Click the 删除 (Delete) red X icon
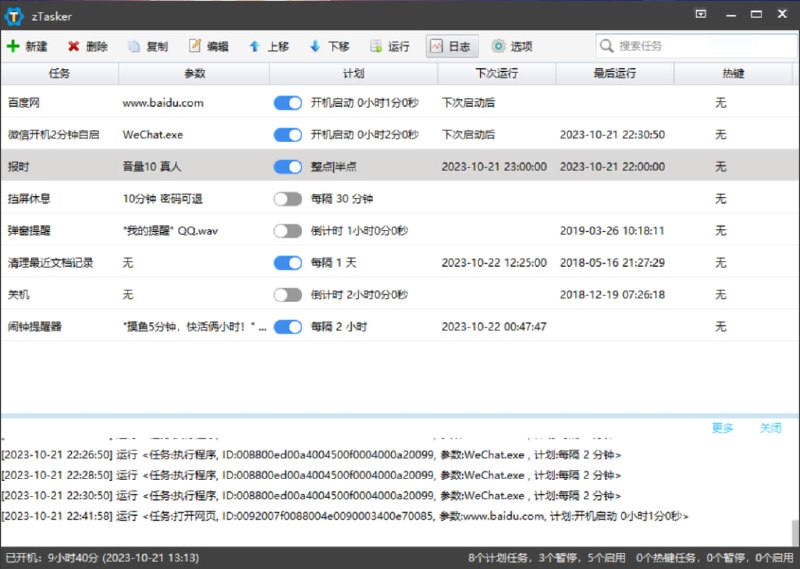 tap(74, 46)
